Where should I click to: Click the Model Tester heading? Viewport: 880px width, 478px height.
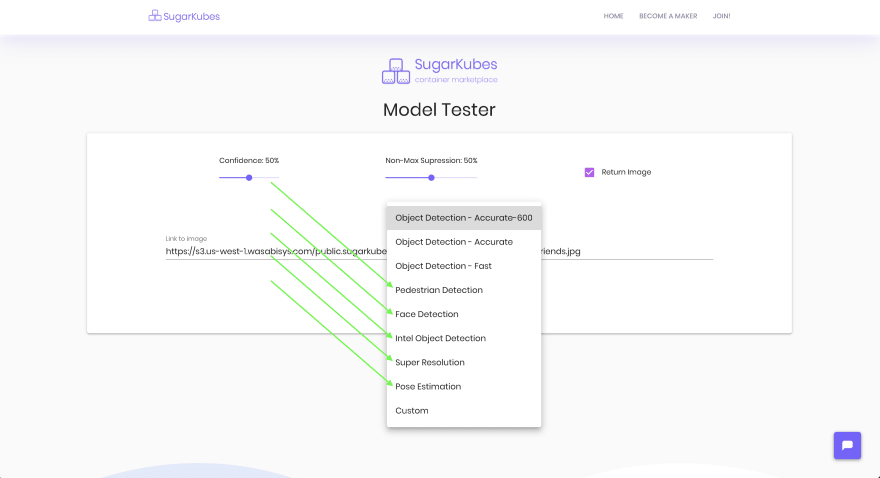click(439, 110)
